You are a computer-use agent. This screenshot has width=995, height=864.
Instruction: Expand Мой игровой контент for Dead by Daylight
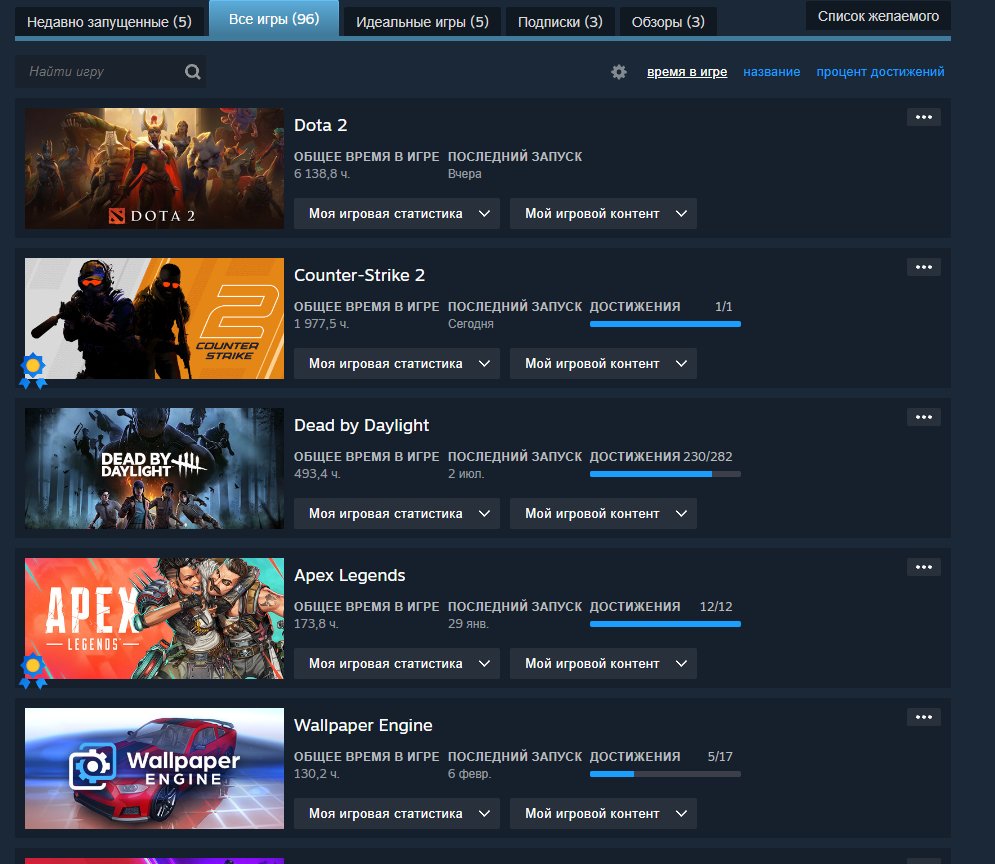[603, 514]
